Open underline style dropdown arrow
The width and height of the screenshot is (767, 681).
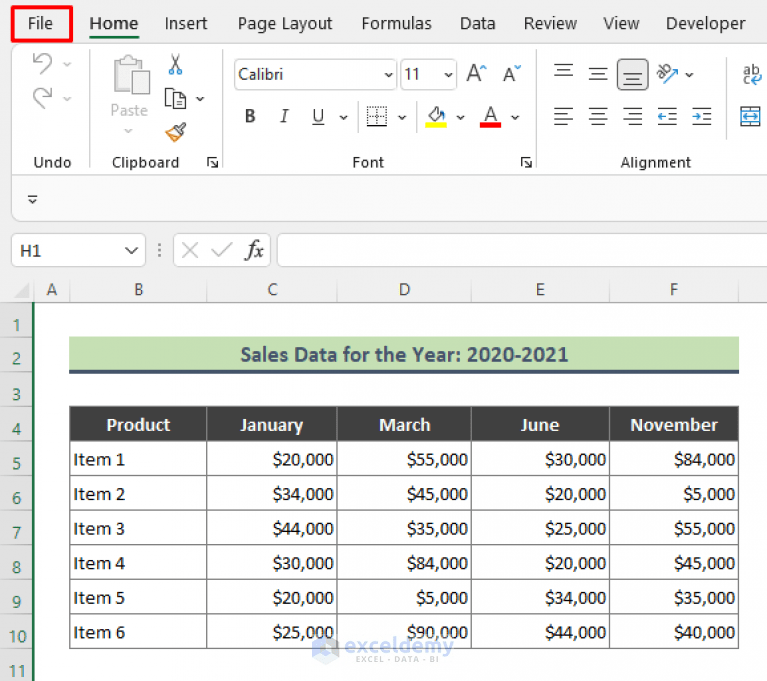click(344, 117)
